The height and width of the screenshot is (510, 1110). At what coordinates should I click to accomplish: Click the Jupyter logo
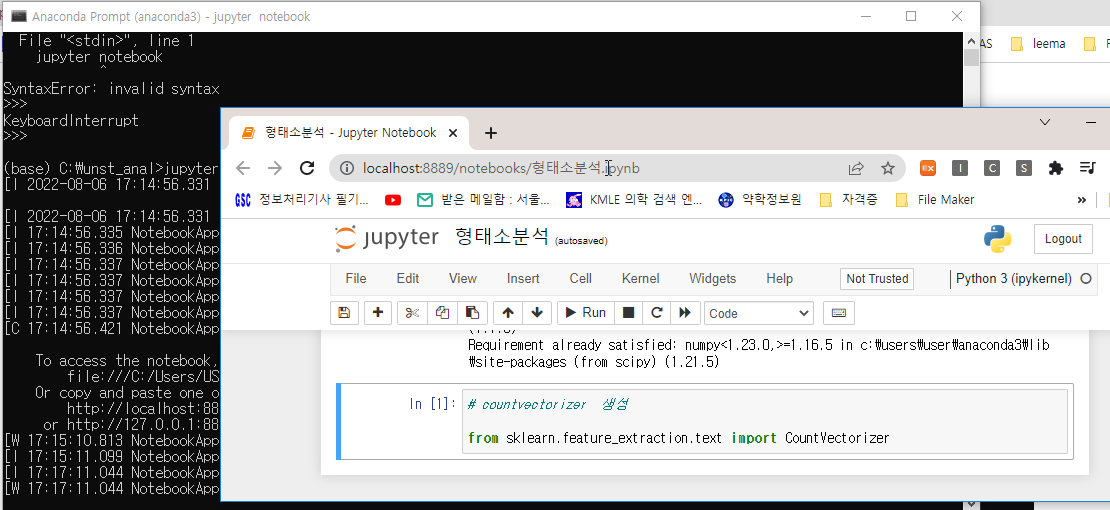[387, 238]
